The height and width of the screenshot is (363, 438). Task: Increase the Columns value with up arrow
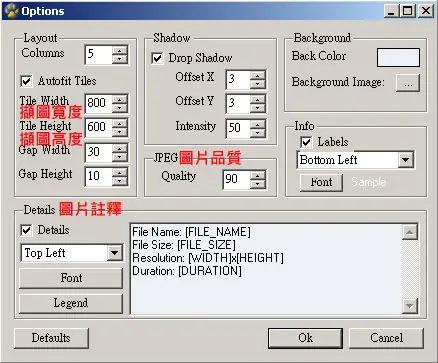[120, 51]
